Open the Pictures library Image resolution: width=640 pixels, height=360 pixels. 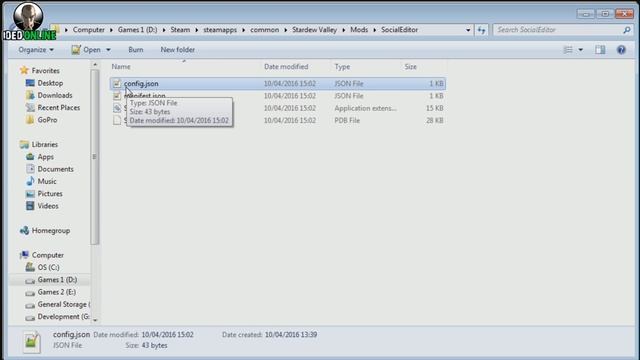50,193
